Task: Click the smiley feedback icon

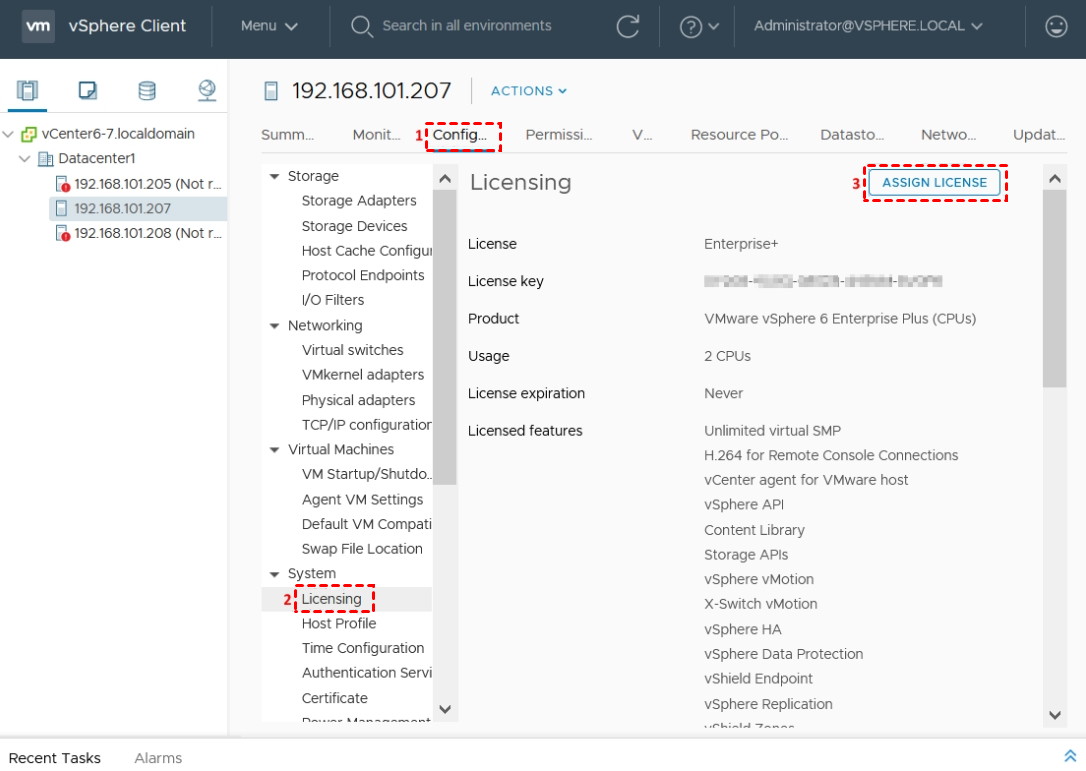Action: click(1056, 27)
